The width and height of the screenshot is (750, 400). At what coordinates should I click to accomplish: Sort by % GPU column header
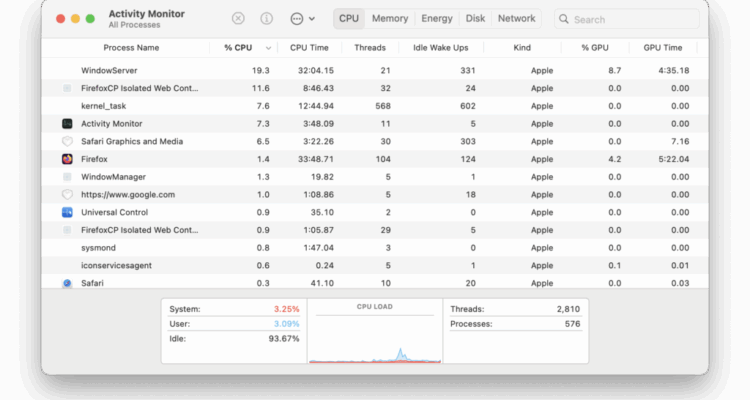pos(595,48)
